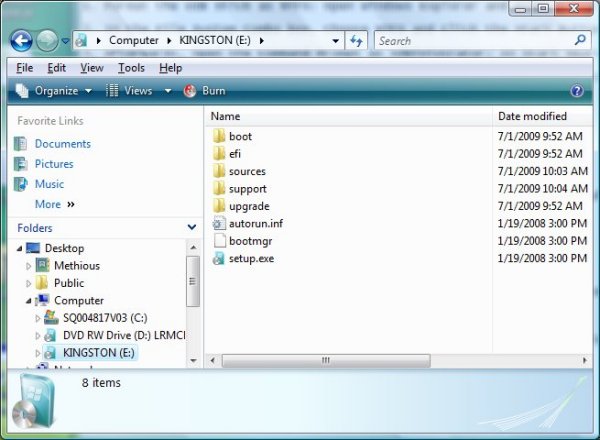600x440 pixels.
Task: Click the magnifier search icon
Action: click(580, 40)
